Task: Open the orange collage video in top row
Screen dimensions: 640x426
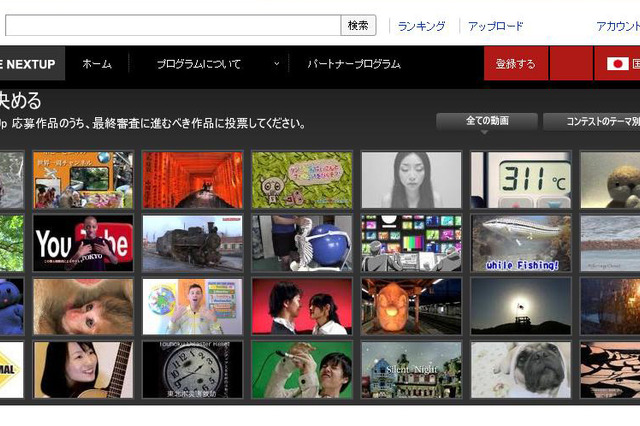Action: pos(83,180)
